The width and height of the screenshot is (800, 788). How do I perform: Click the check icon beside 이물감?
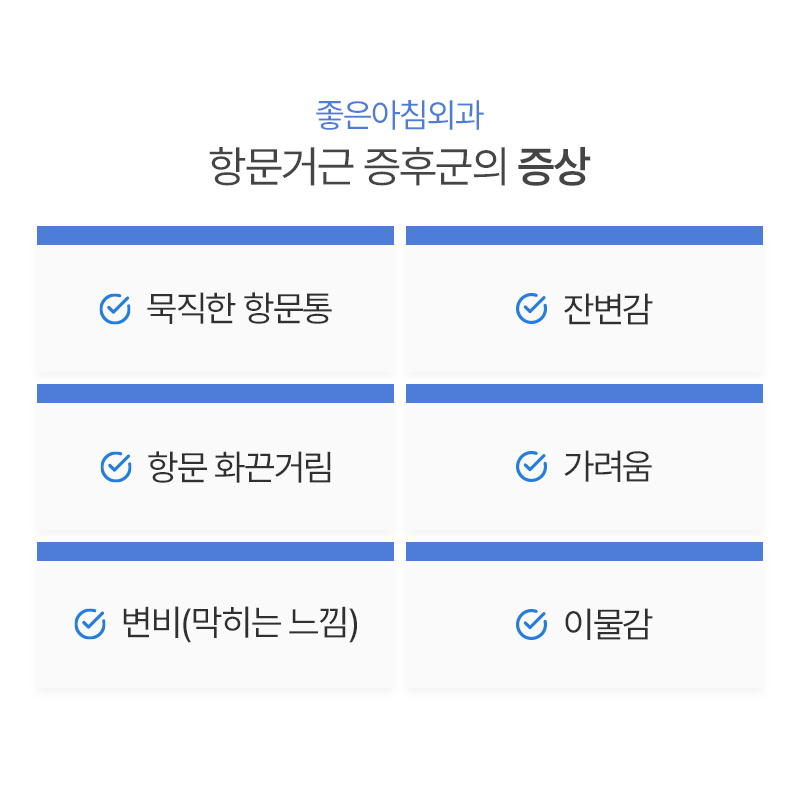(x=531, y=624)
